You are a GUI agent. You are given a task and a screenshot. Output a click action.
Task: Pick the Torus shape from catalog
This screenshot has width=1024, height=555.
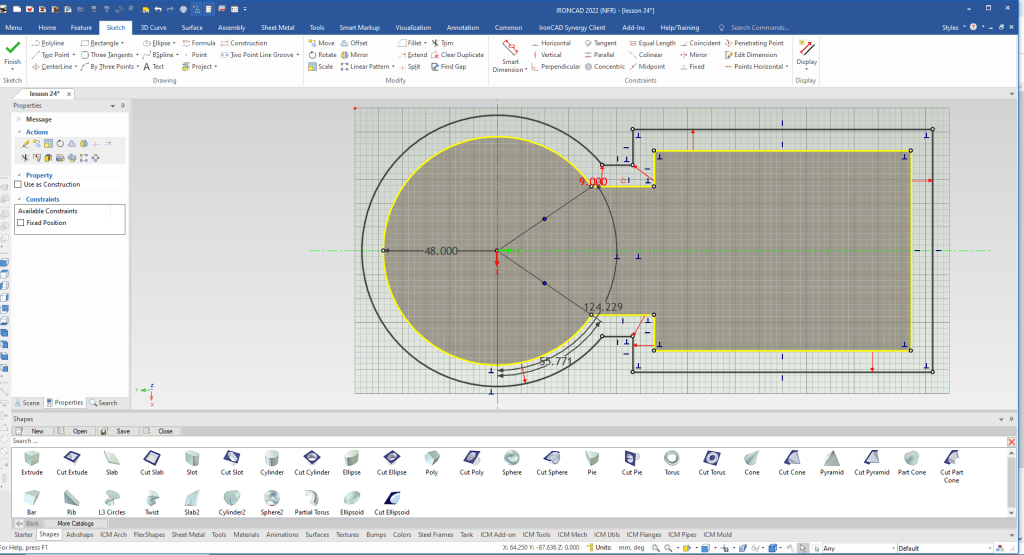pos(671,459)
